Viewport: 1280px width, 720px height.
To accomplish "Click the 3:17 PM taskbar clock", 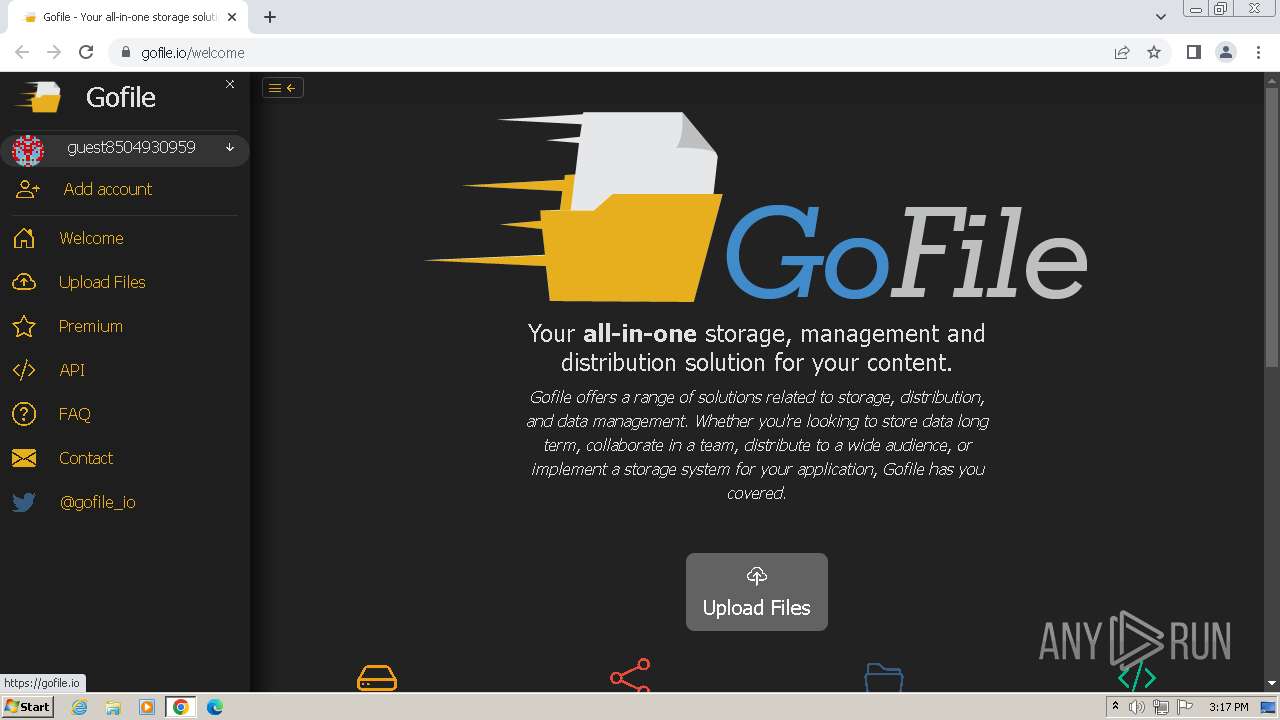I will click(x=1229, y=707).
